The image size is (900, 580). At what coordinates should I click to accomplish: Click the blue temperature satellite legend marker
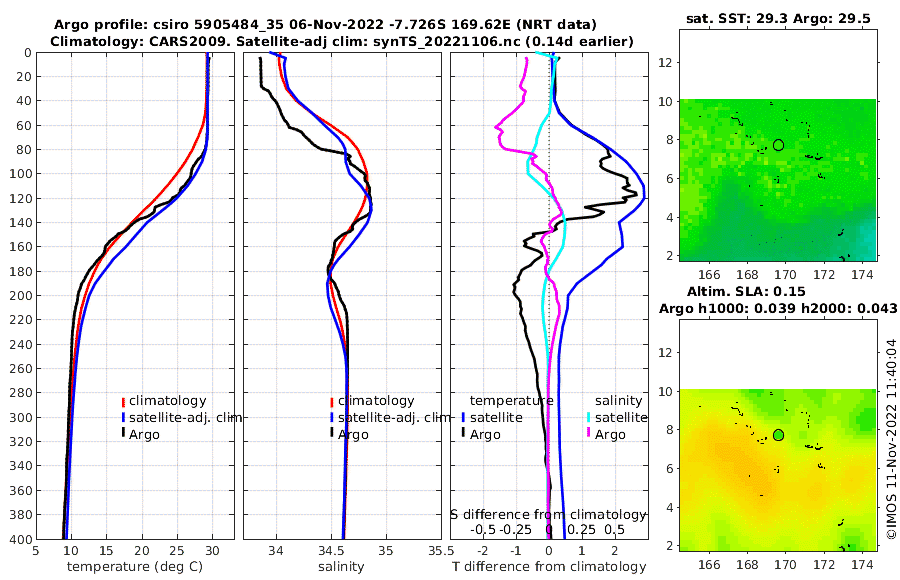click(x=463, y=417)
